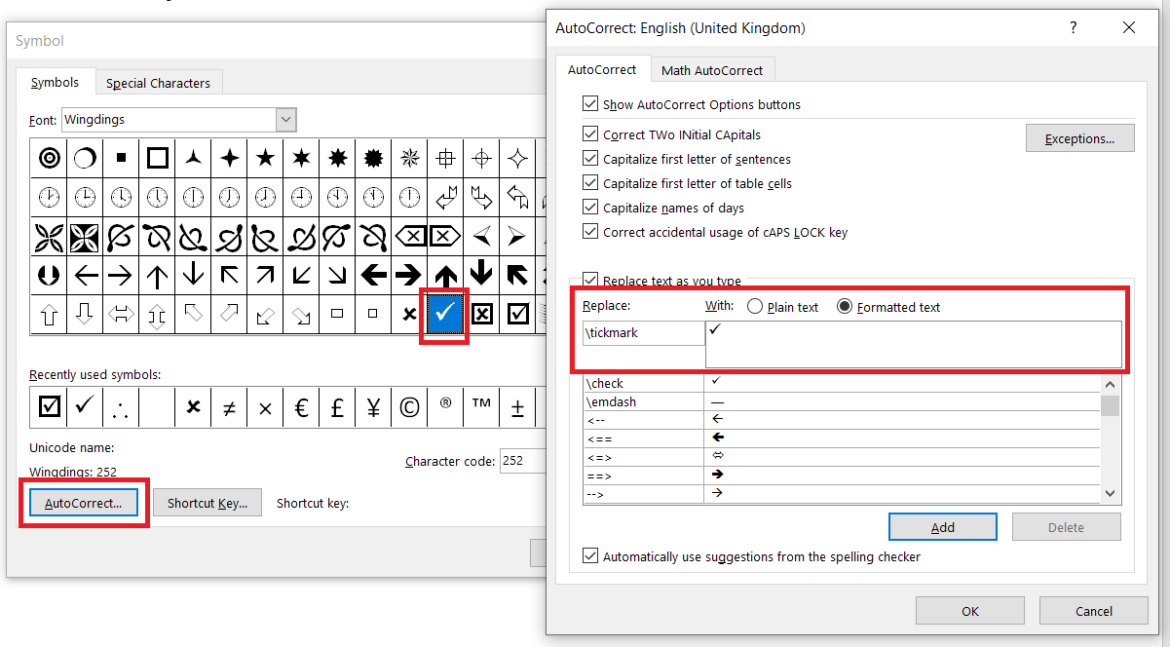1170x647 pixels.
Task: Select the solid five-pointed star symbol
Action: click(265, 158)
